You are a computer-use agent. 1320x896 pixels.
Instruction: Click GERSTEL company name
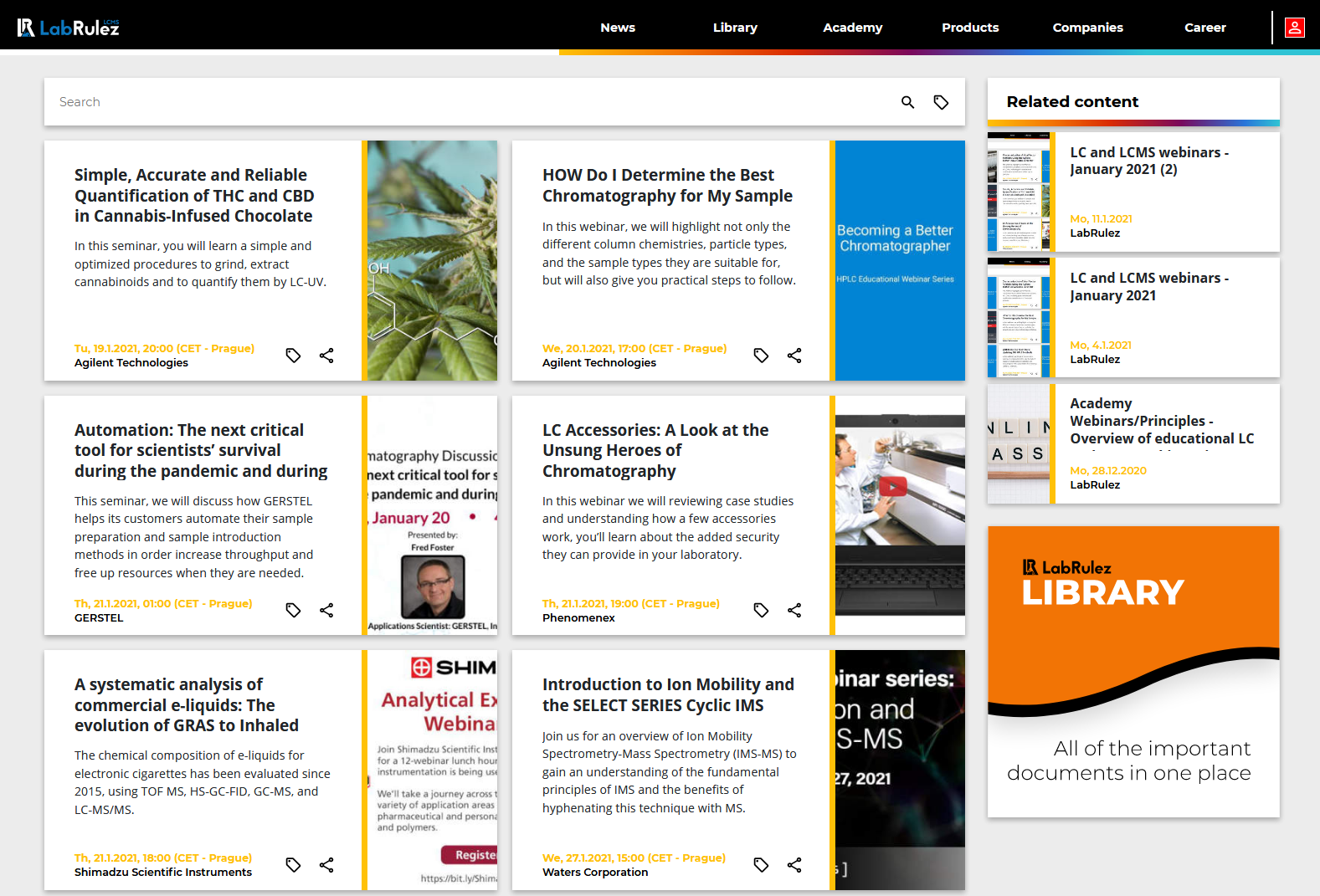pyautogui.click(x=99, y=618)
